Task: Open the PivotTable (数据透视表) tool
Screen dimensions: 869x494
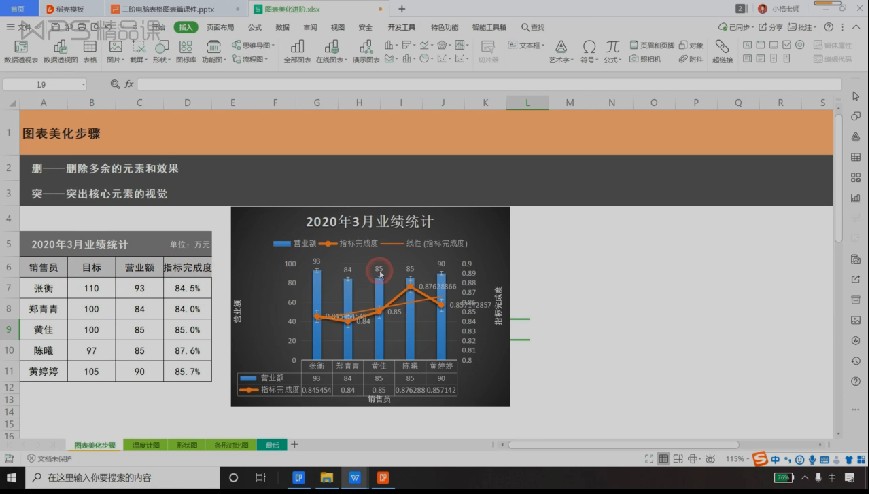Action: click(21, 52)
